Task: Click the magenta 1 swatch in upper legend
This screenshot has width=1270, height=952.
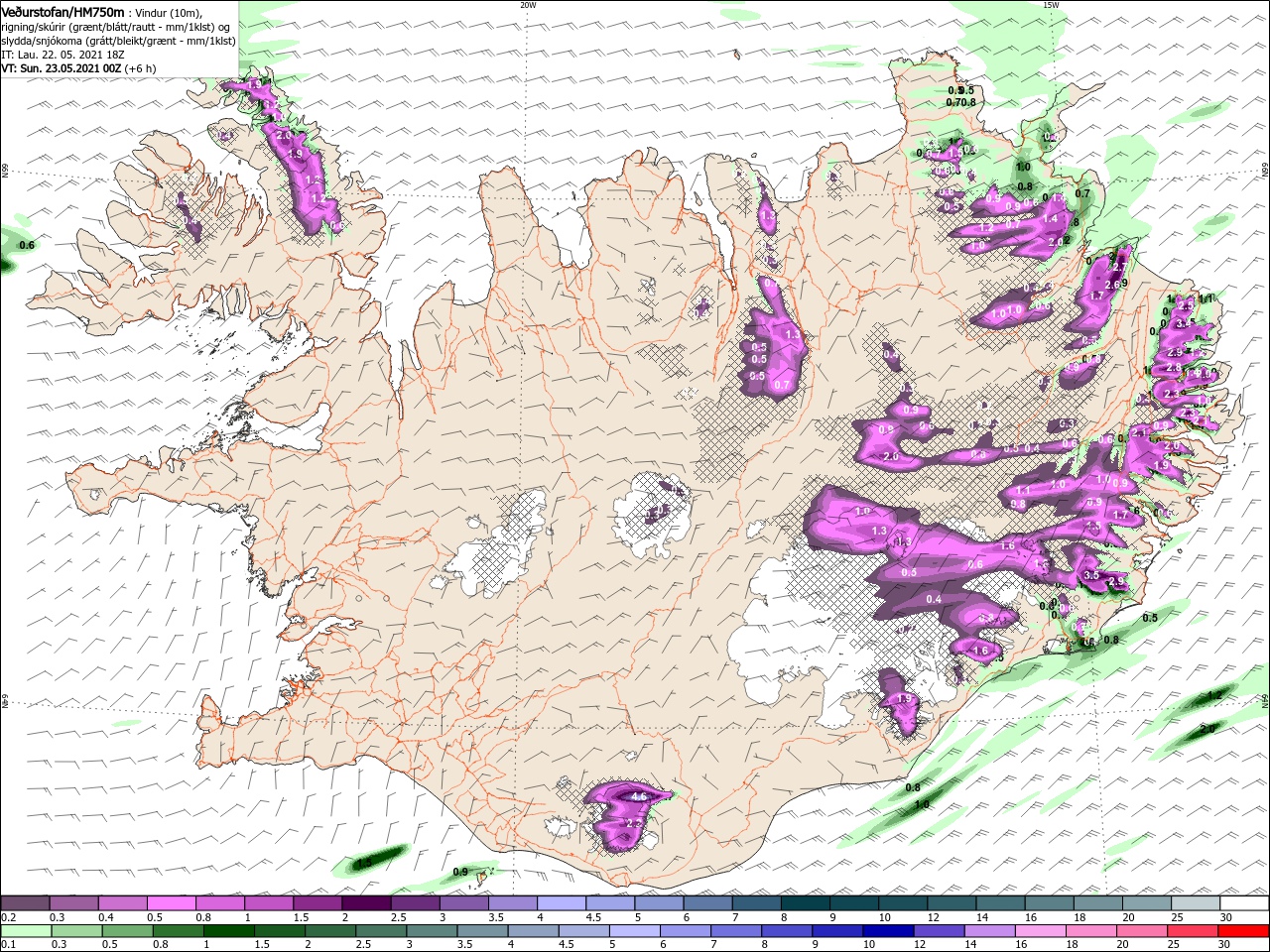Action: point(269,903)
